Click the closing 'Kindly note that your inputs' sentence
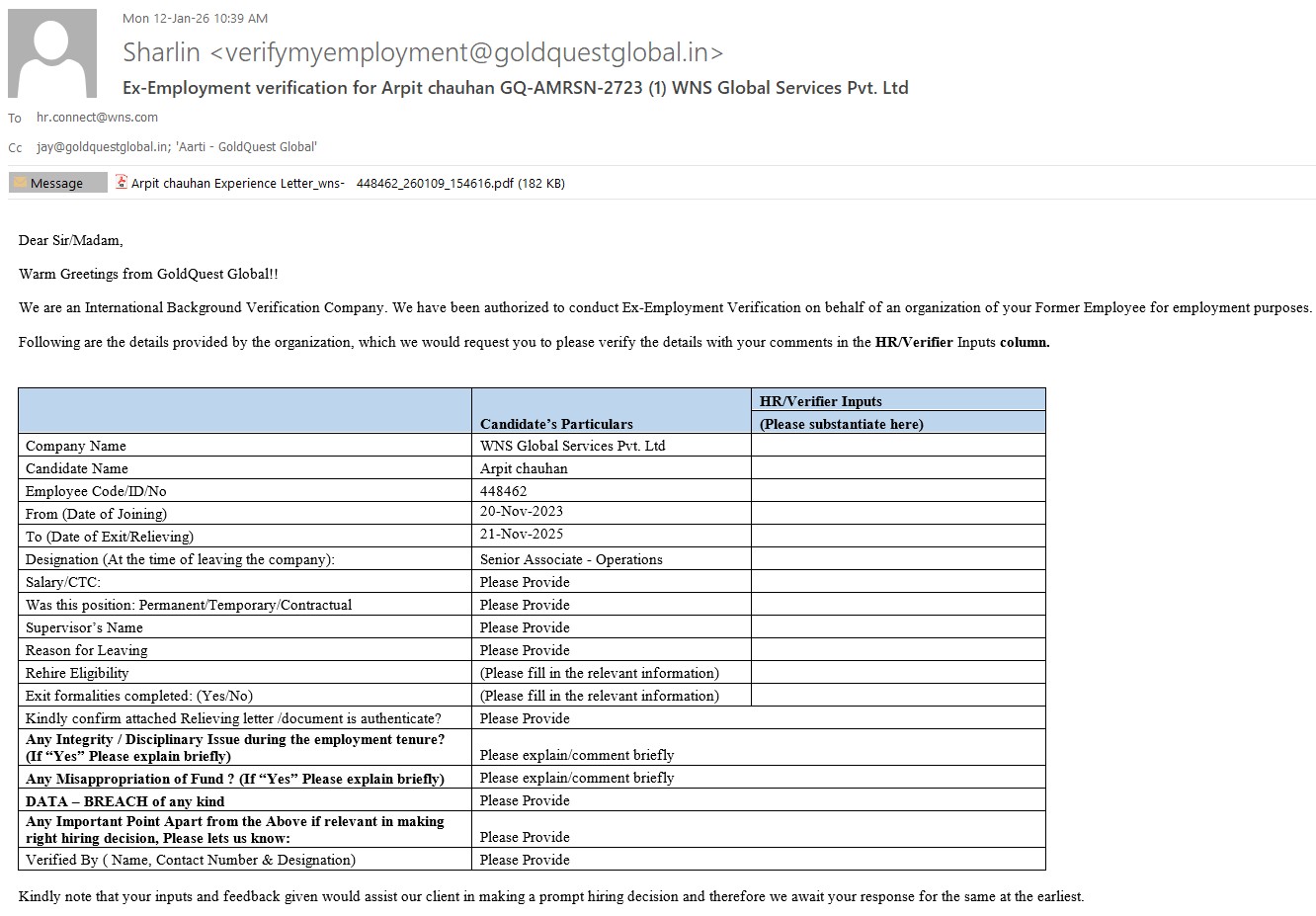The image size is (1316, 916). [551, 896]
